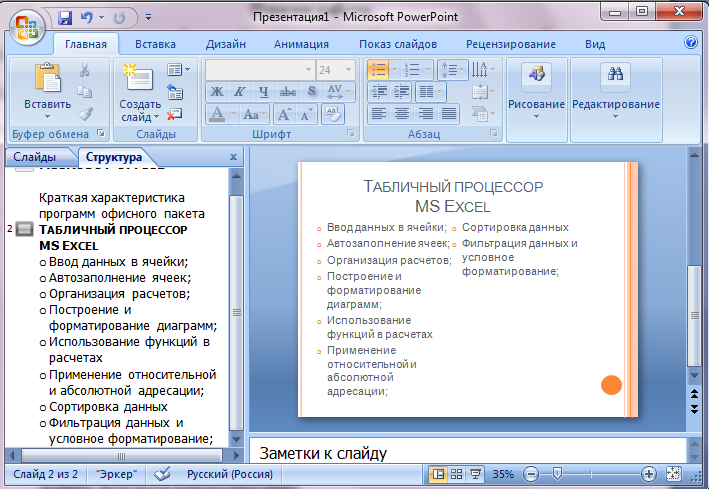Customize the quick access toolbar dropdown
709x489 pixels.
click(148, 18)
